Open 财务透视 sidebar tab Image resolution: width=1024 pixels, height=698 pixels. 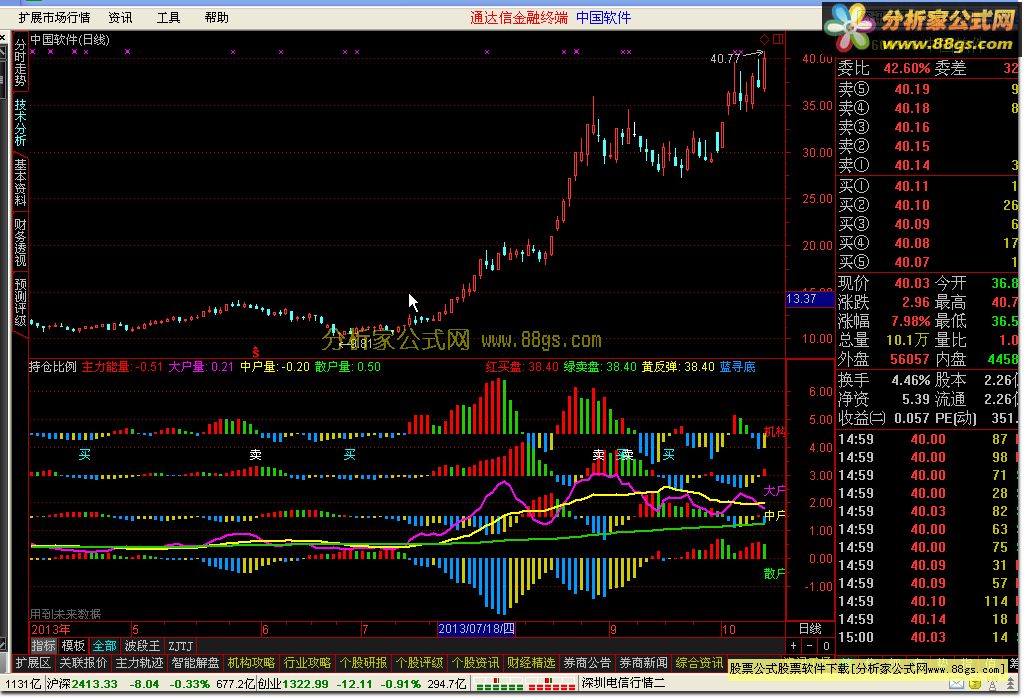click(x=20, y=242)
